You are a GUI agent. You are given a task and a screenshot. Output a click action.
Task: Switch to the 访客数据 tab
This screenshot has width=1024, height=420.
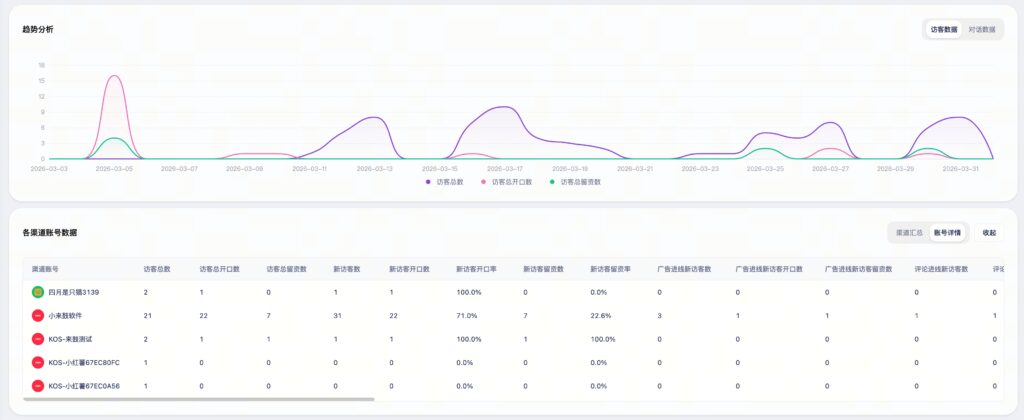[943, 30]
